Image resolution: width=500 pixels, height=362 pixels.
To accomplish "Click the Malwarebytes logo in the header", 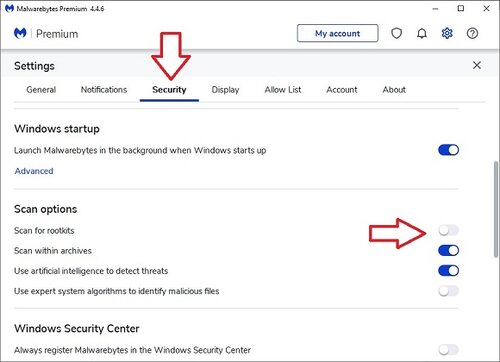I will click(20, 33).
